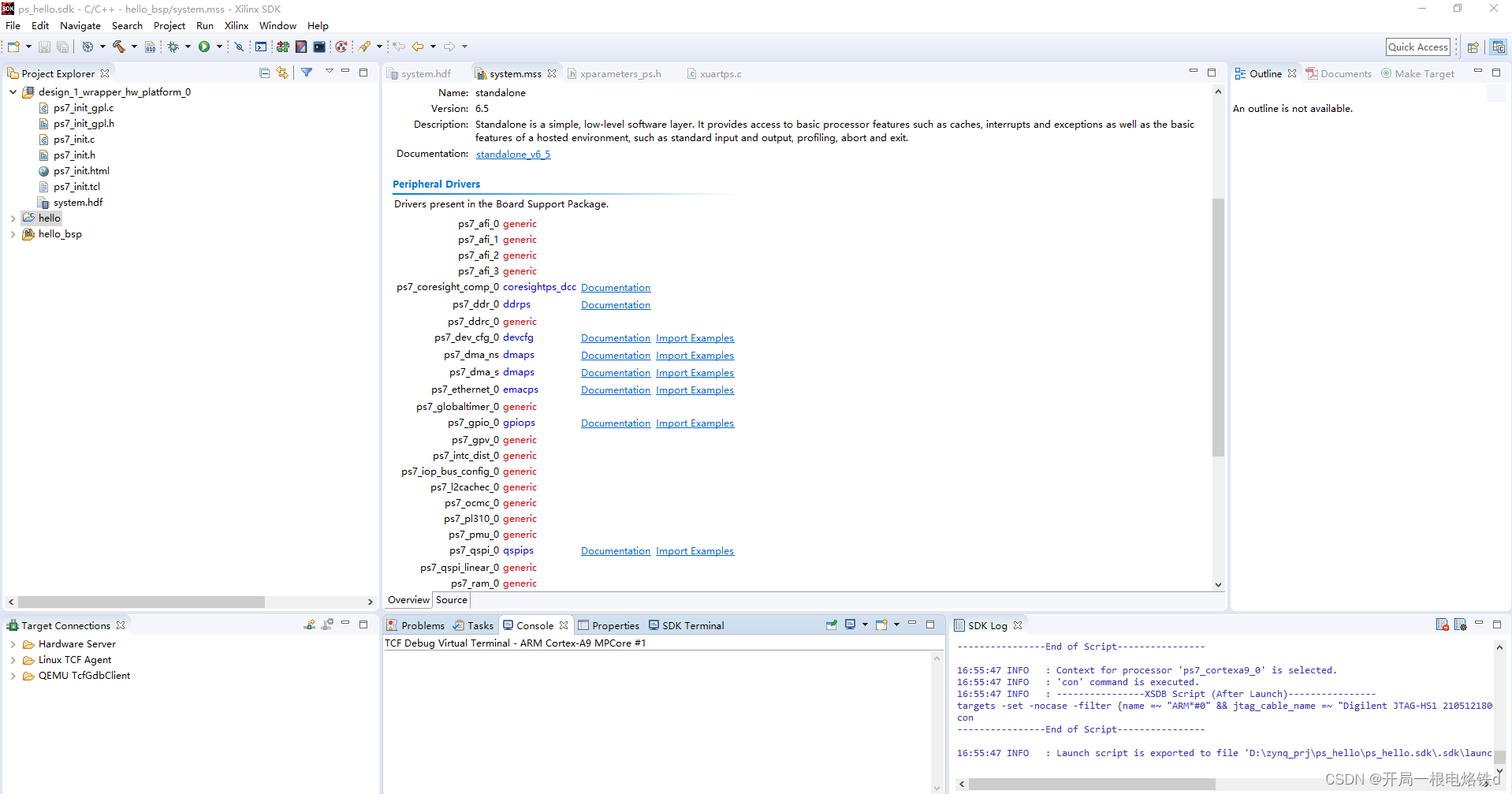Screen dimensions: 1512x794
Task: Open the SDK Terminal tab
Action: coord(686,625)
